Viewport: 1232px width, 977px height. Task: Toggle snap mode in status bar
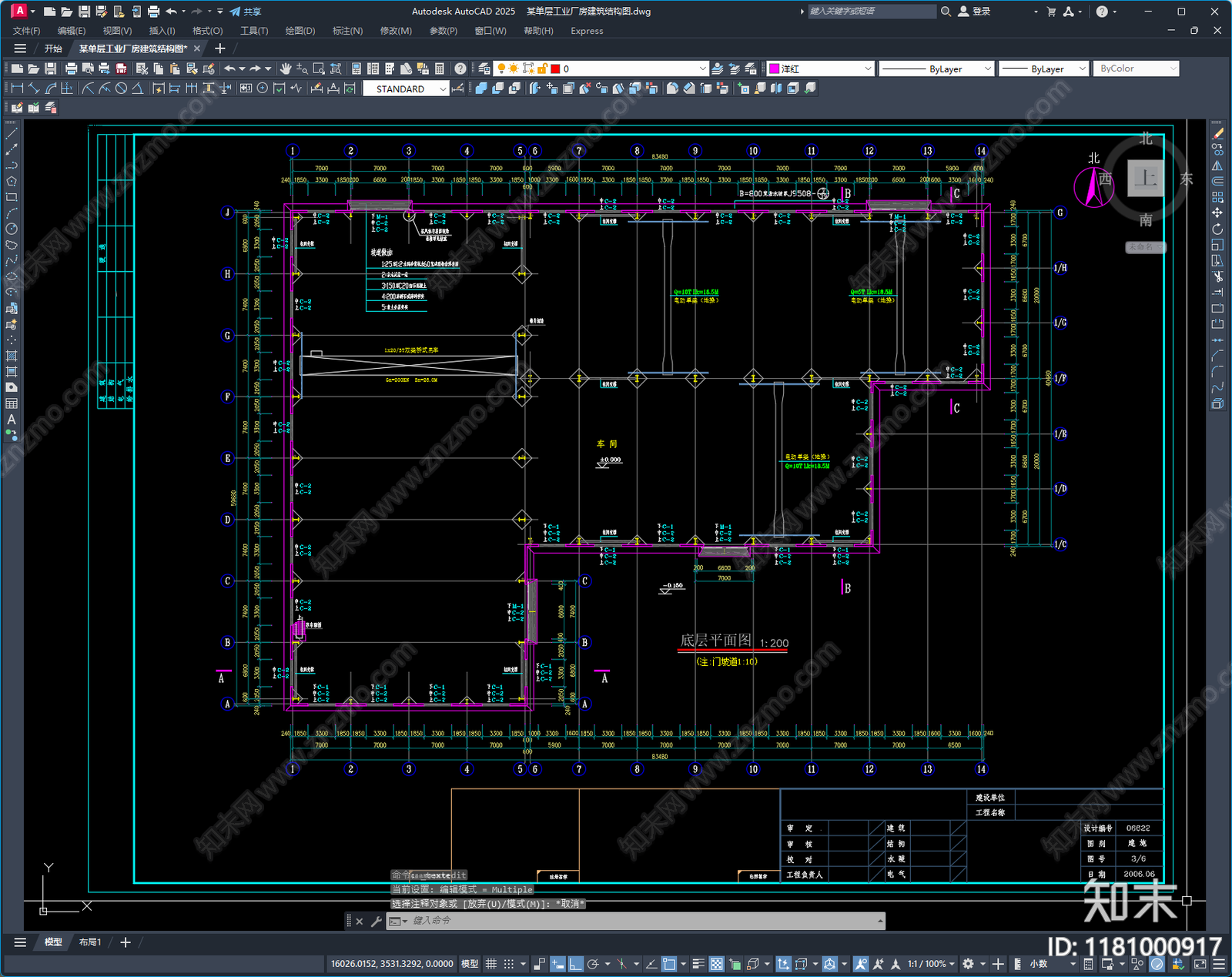508,964
